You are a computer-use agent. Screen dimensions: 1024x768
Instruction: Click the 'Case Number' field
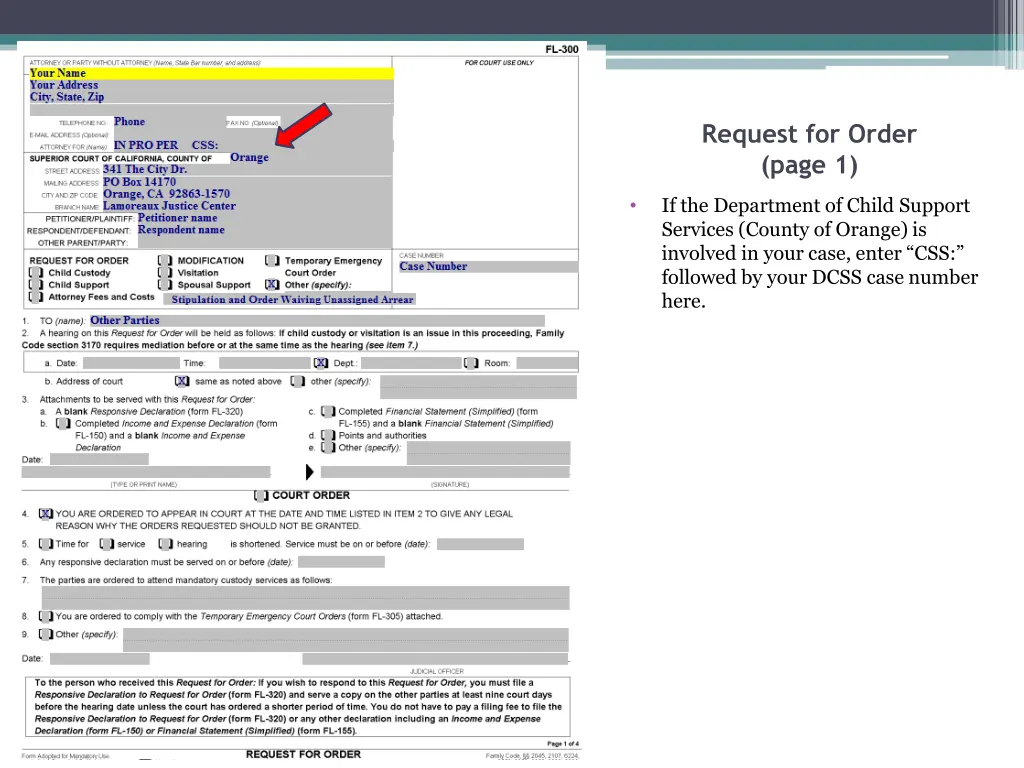pyautogui.click(x=488, y=266)
